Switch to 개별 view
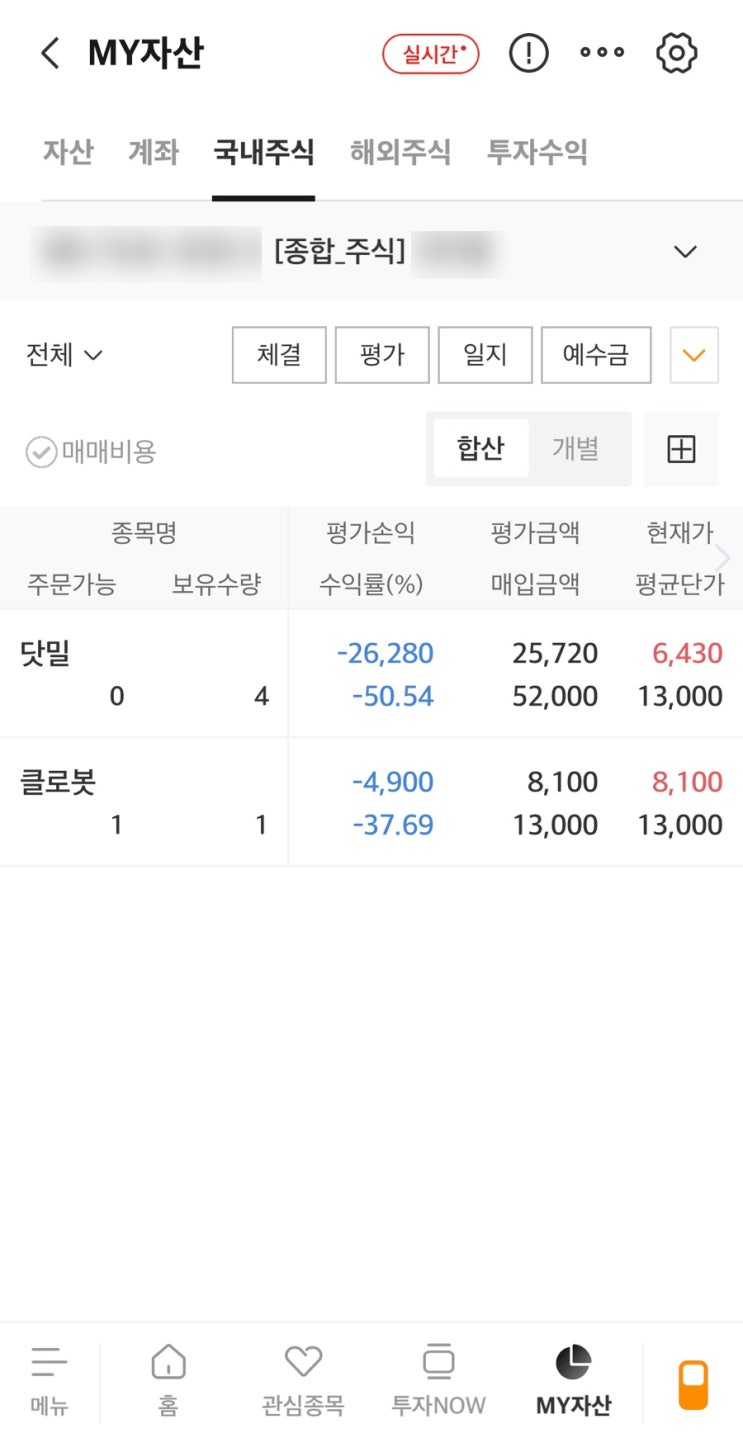 (576, 449)
